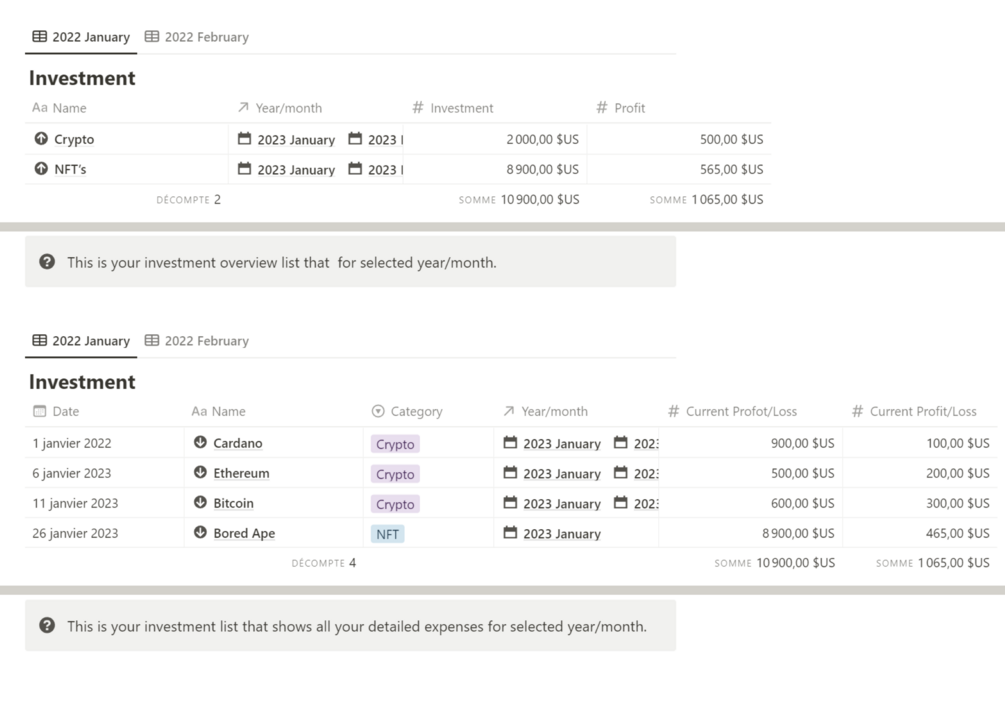Select the clock icon next to Cardano
The image size is (1005, 726).
pos(202,443)
